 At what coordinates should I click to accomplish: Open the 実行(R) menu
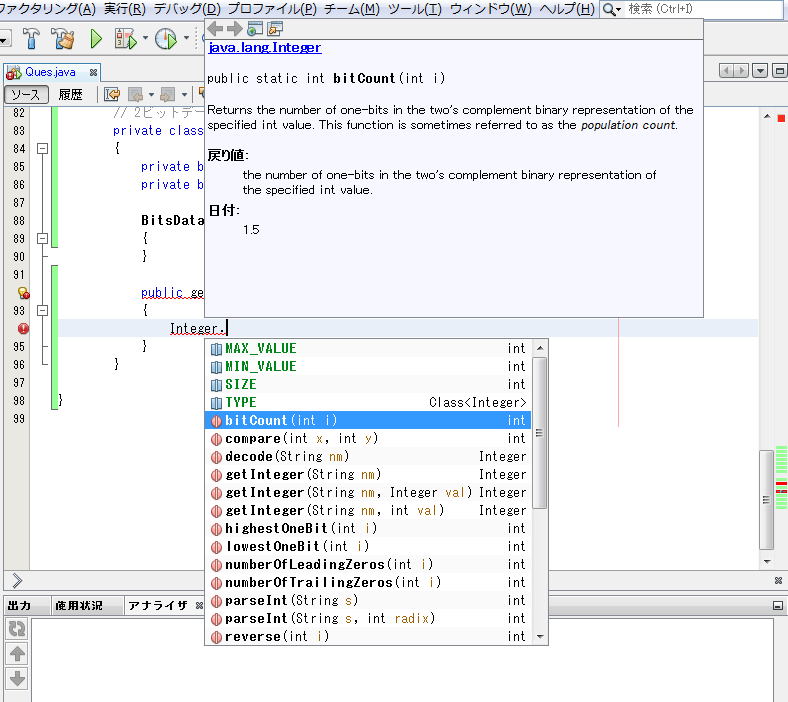pos(125,9)
